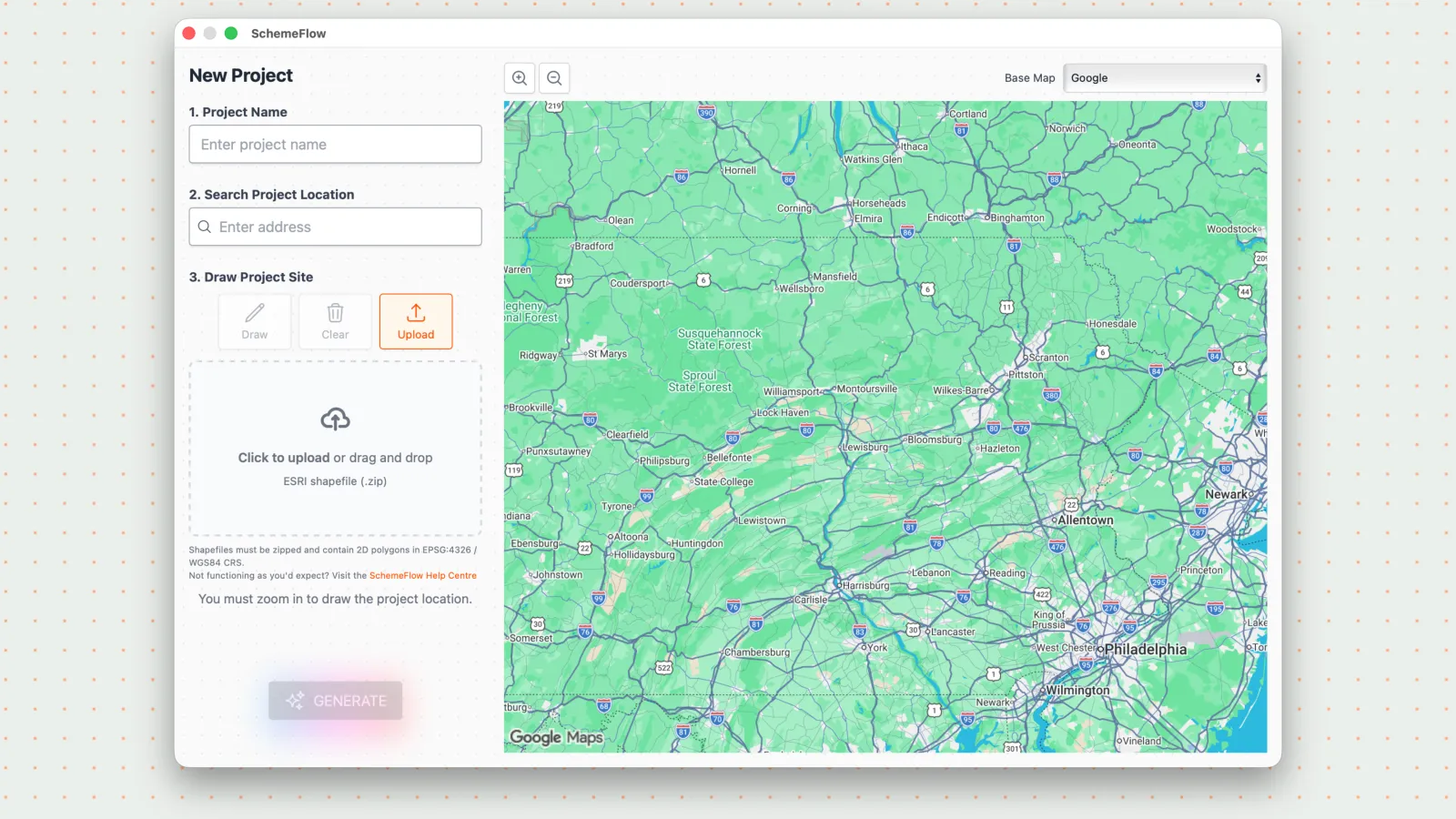Click the '3. Draw Project Site' label
The width and height of the screenshot is (1456, 819).
click(x=251, y=278)
